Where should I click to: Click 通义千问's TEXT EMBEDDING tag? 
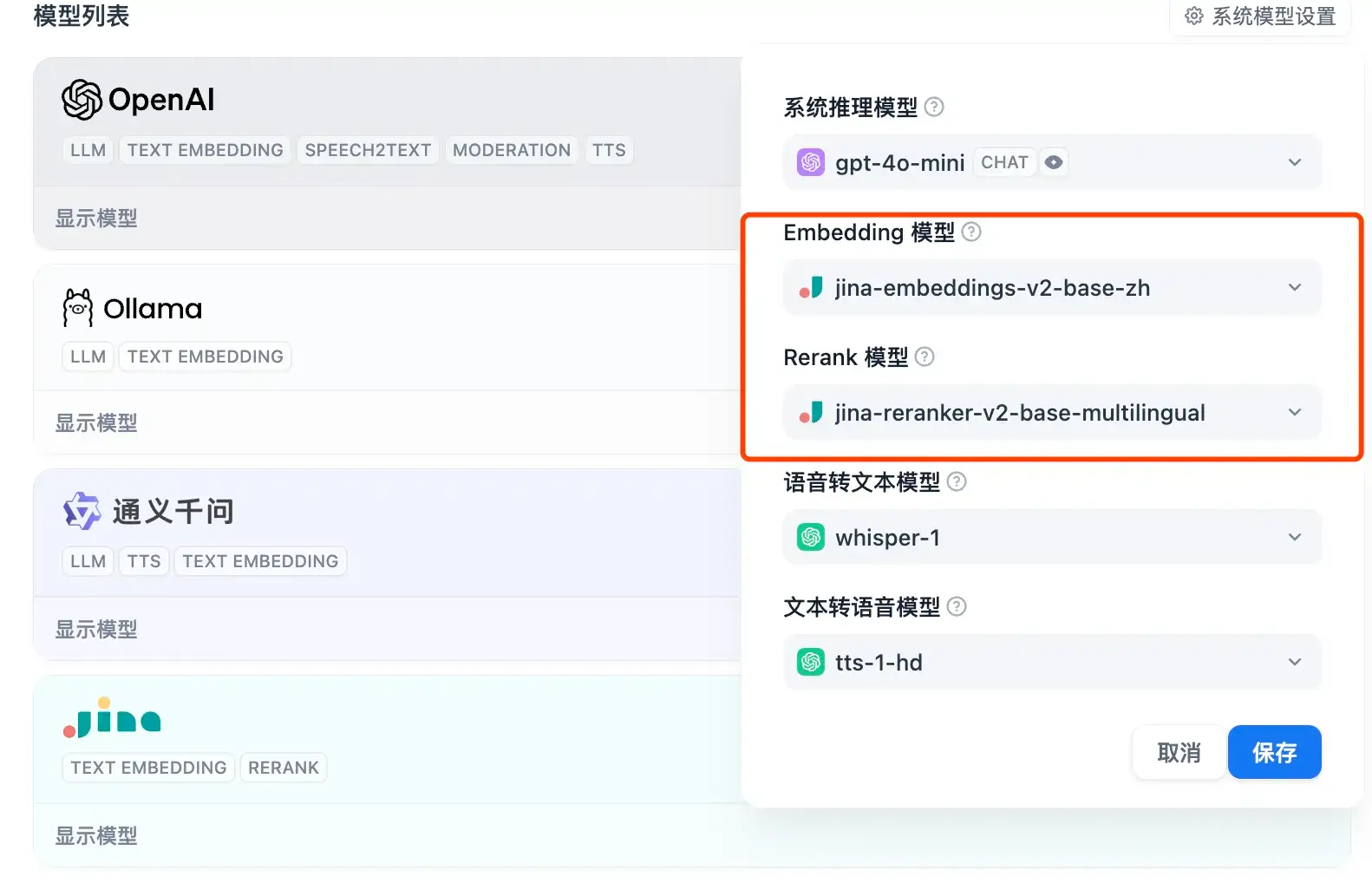point(260,561)
